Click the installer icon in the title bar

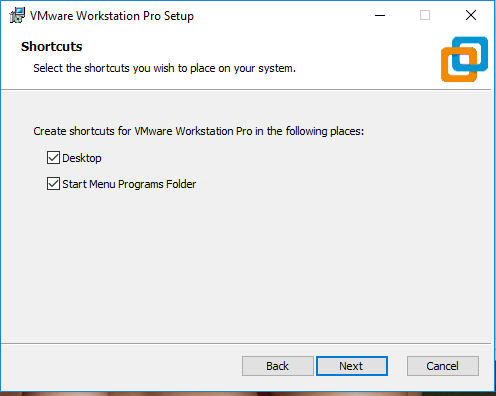(17, 15)
